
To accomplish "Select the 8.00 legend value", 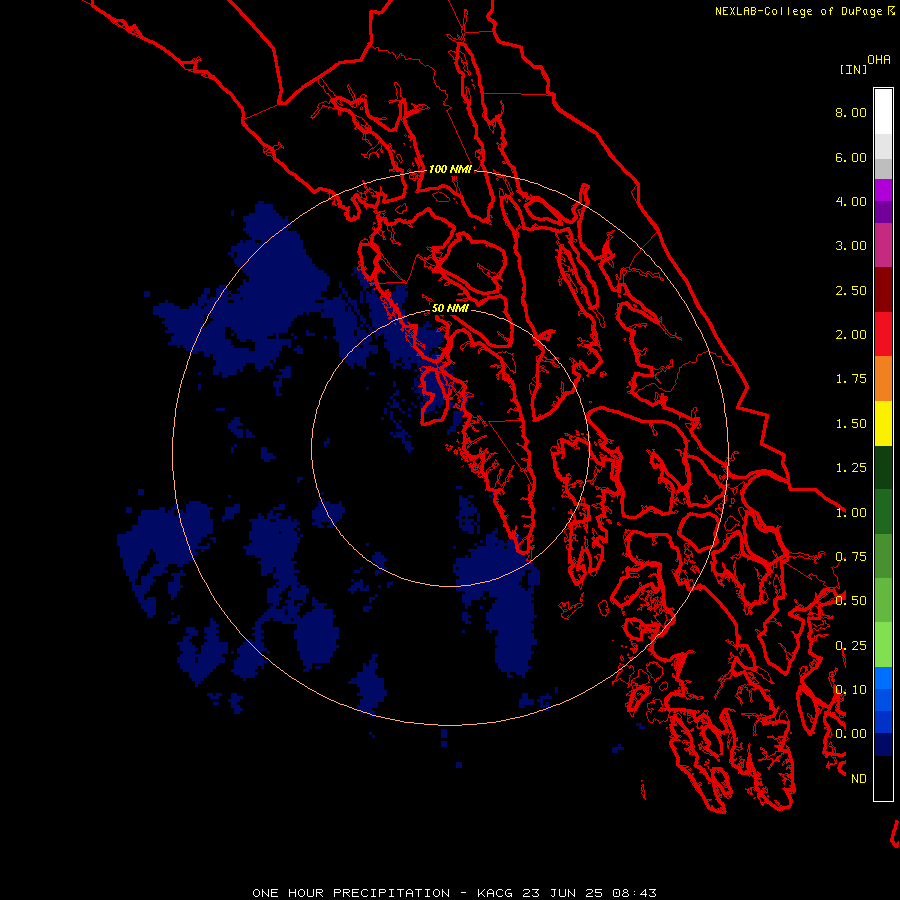I will click(851, 112).
